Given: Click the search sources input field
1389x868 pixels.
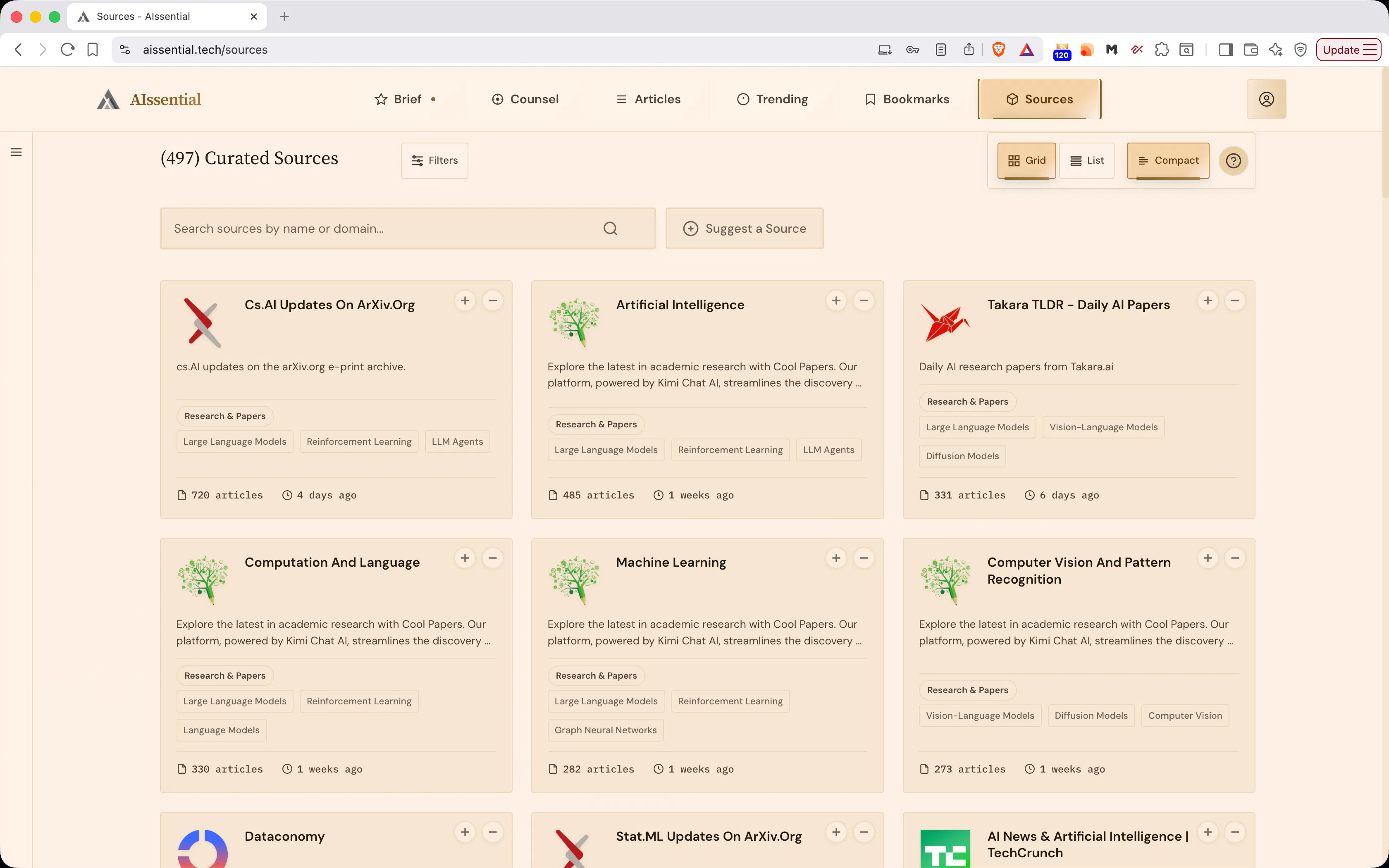Looking at the screenshot, I should pyautogui.click(x=408, y=229).
